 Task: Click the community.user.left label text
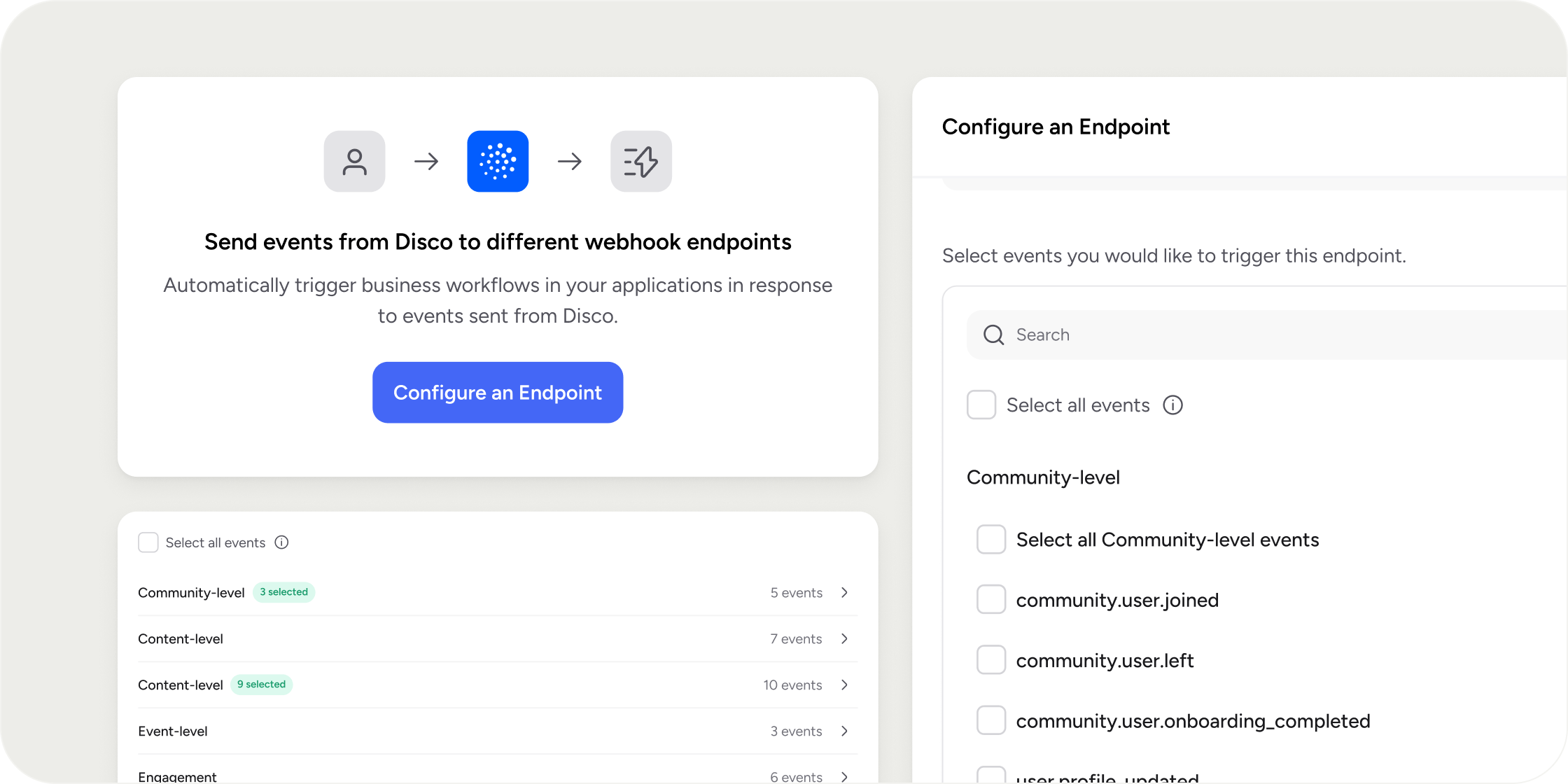click(x=1105, y=661)
